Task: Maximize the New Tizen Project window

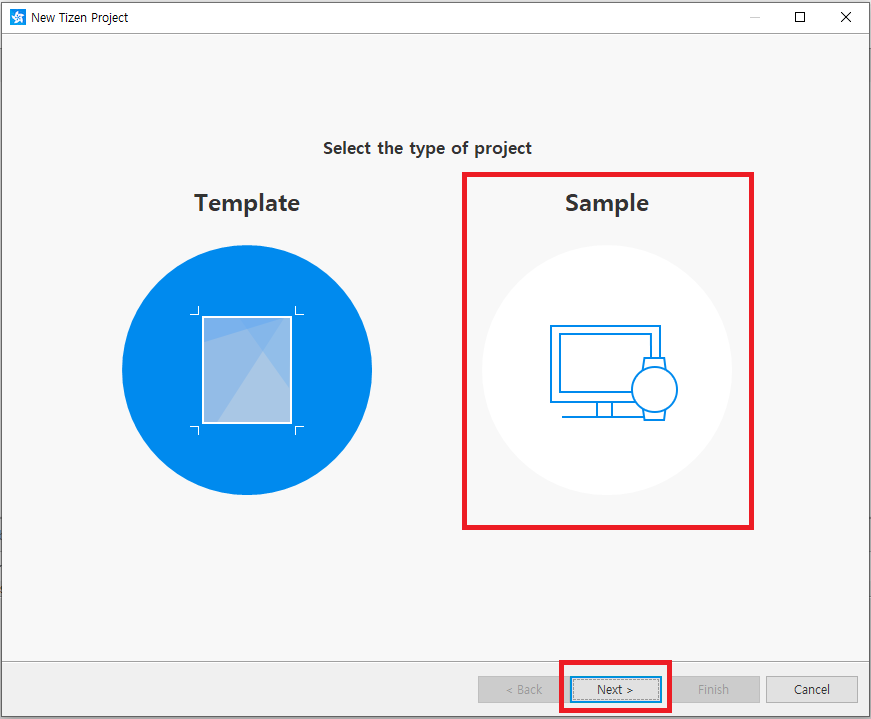Action: click(x=800, y=17)
